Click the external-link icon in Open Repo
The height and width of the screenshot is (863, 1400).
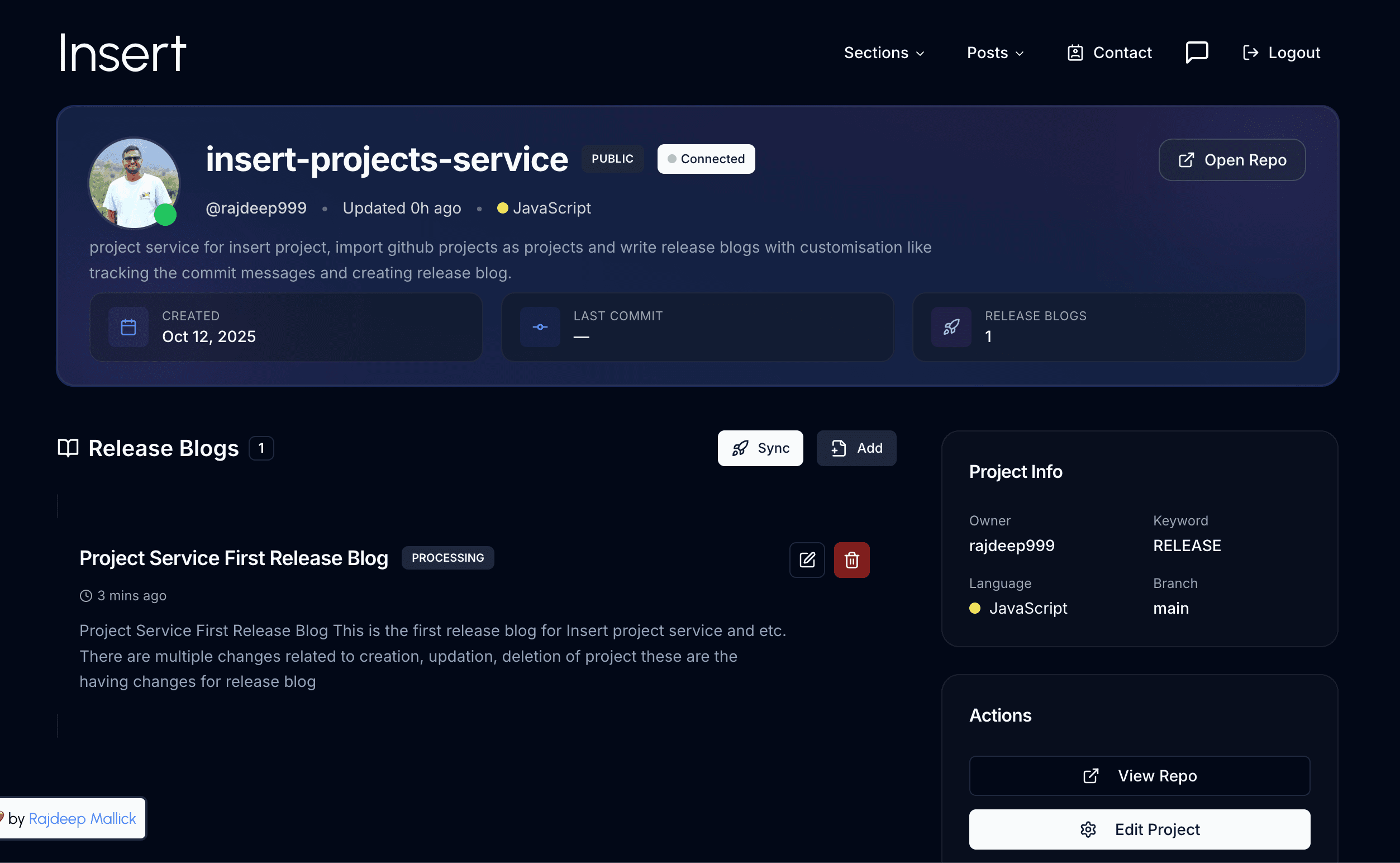[1186, 160]
